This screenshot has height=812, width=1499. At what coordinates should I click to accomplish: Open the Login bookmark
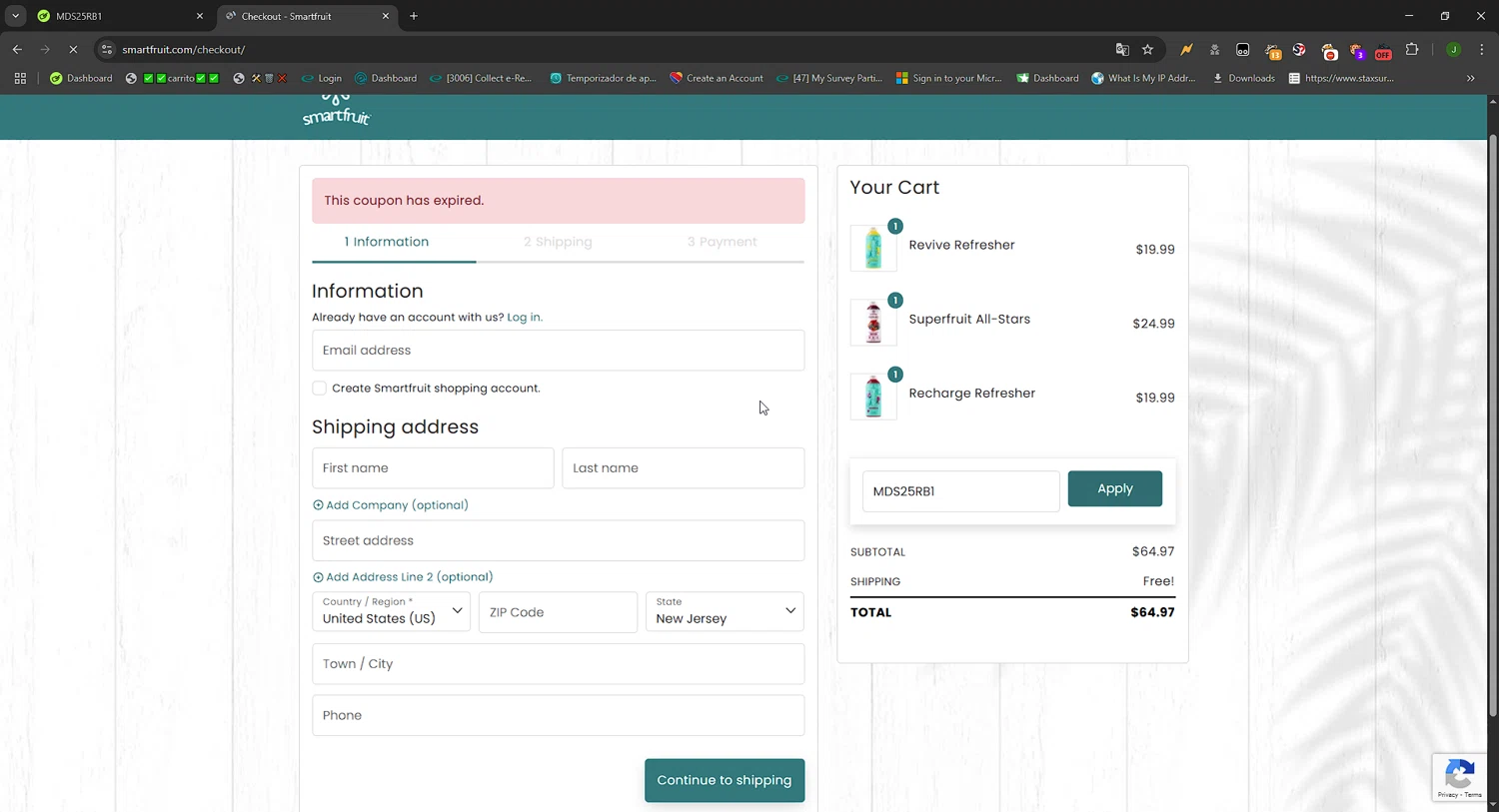322,78
